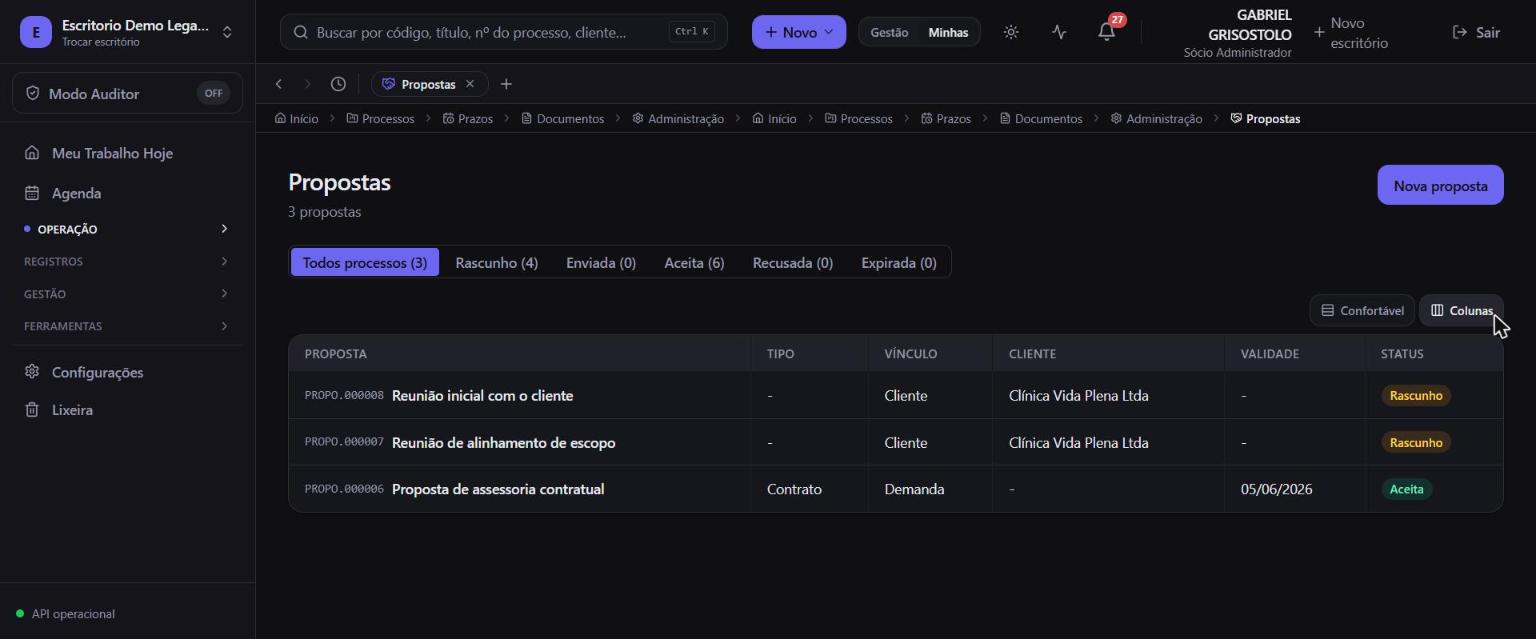Open proposal Reunião de alinhamento de escopo
This screenshot has width=1536, height=639.
pyautogui.click(x=504, y=442)
